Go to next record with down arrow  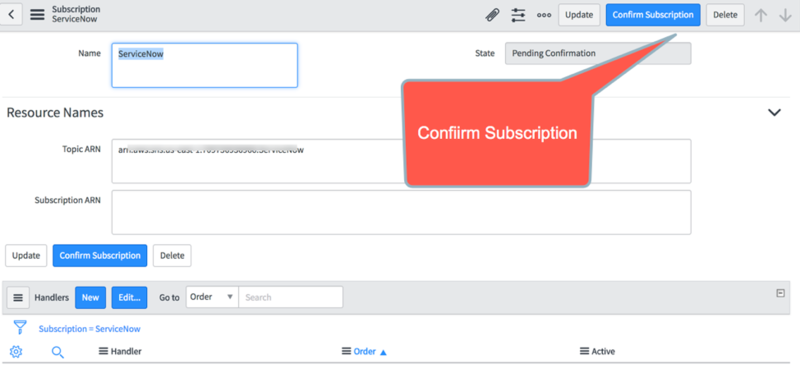click(x=785, y=15)
